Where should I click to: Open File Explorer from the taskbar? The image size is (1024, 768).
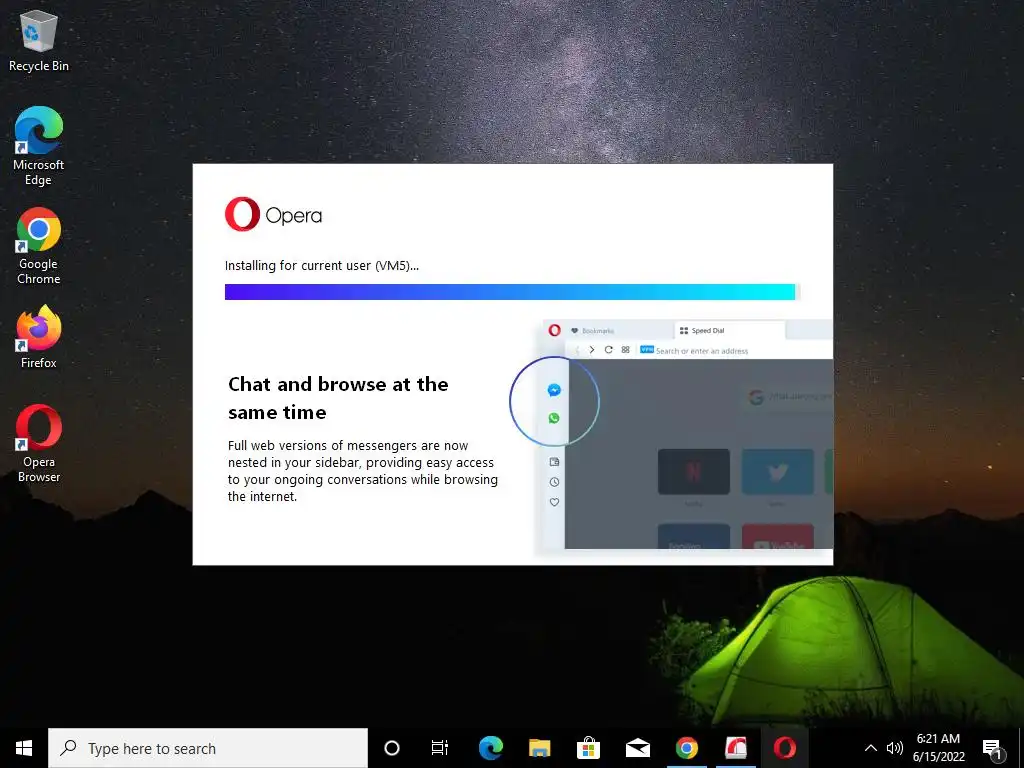pos(539,748)
